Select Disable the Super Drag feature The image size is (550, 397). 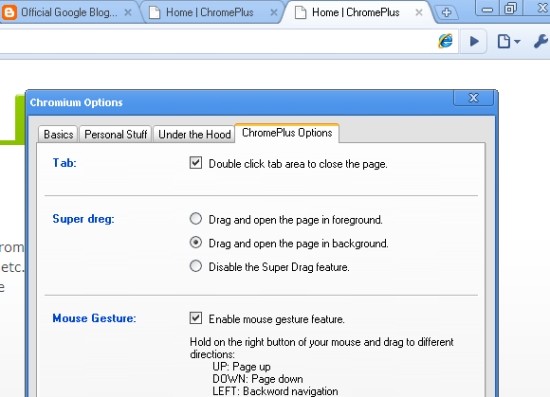[x=196, y=266]
